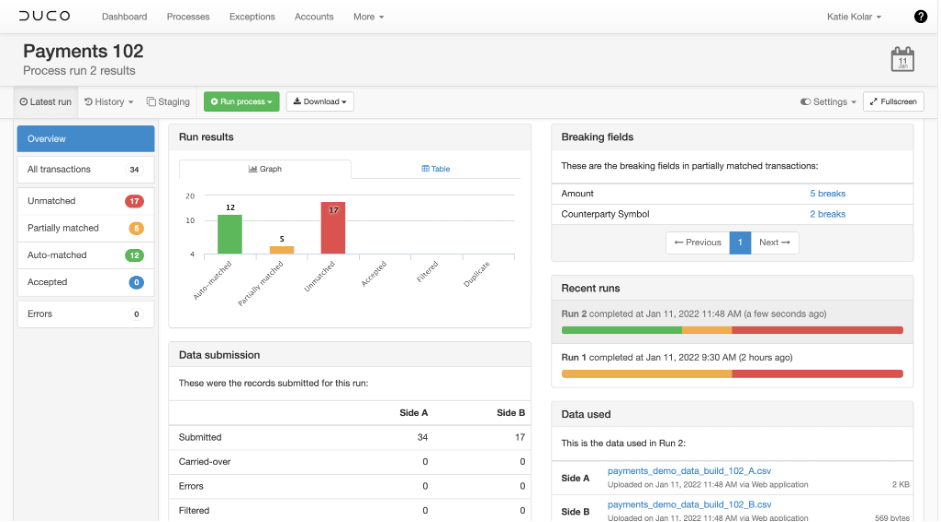941x522 pixels.
Task: Click the red Unmatched count badge 17
Action: pos(134,201)
